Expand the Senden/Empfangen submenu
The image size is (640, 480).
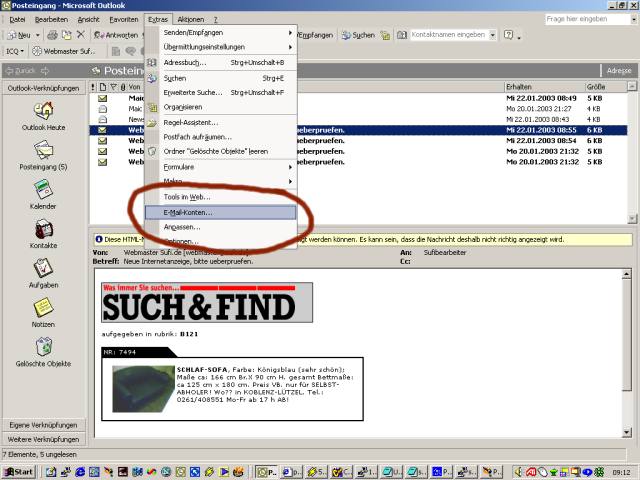(x=220, y=32)
